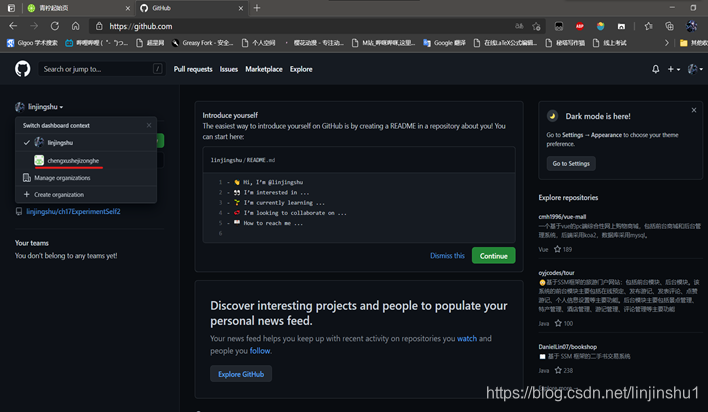
Task: Open Manage organizations entry
Action: (x=86, y=178)
